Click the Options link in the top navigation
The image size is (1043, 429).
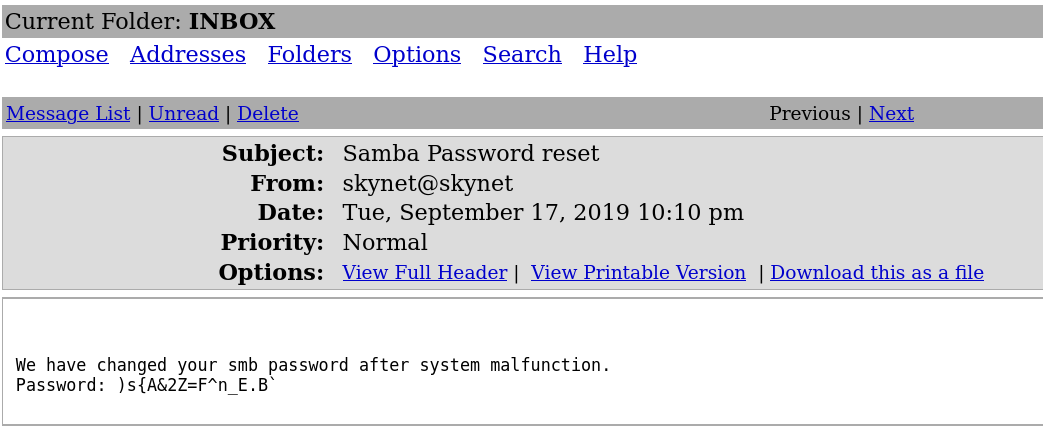coord(416,55)
